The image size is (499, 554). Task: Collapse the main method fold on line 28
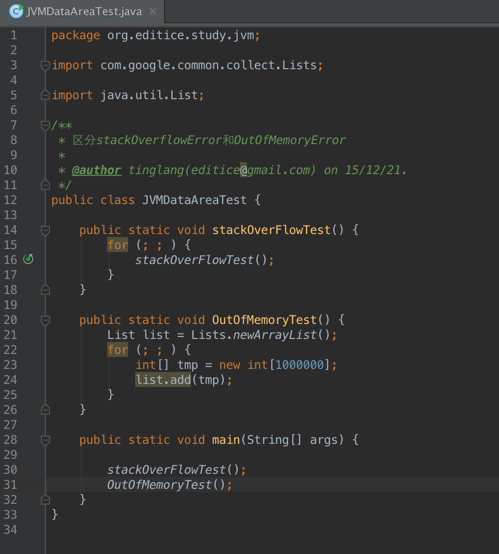tap(45, 440)
